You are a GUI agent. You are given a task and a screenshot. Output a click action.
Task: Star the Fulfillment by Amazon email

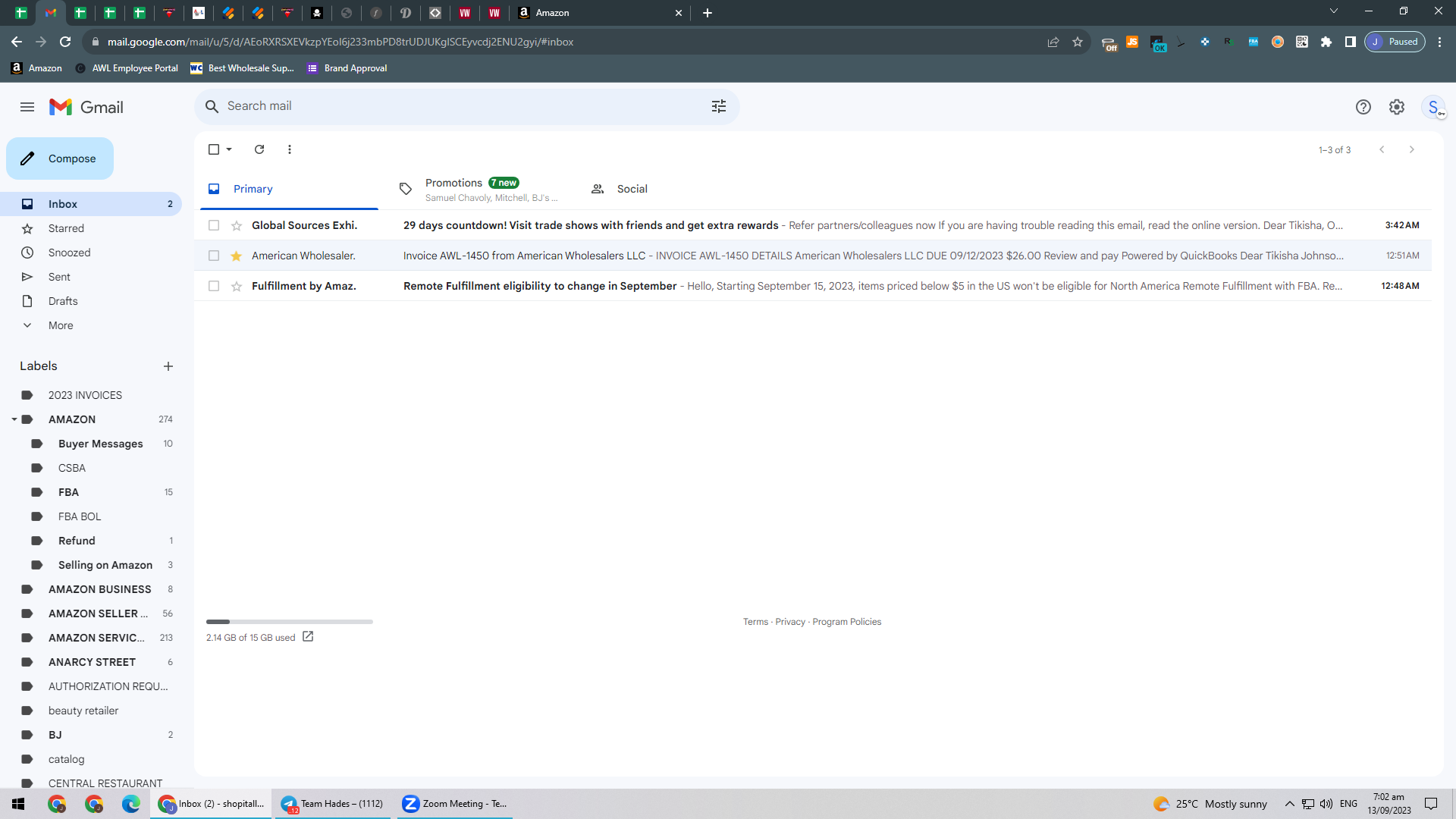[x=237, y=286]
